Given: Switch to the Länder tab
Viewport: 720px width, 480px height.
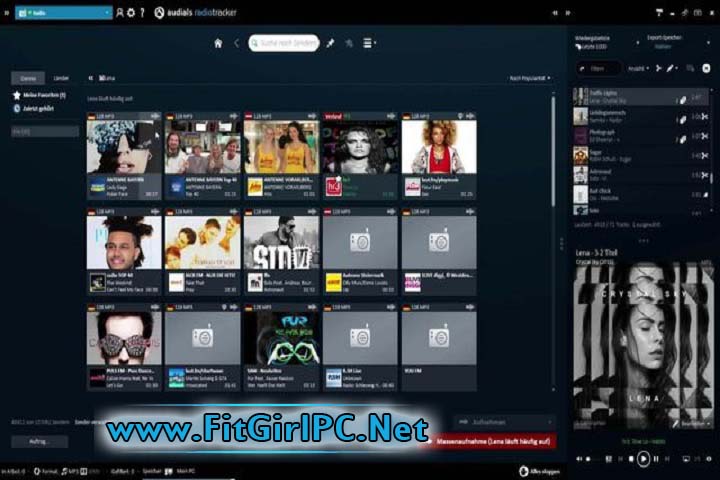Looking at the screenshot, I should coord(61,78).
